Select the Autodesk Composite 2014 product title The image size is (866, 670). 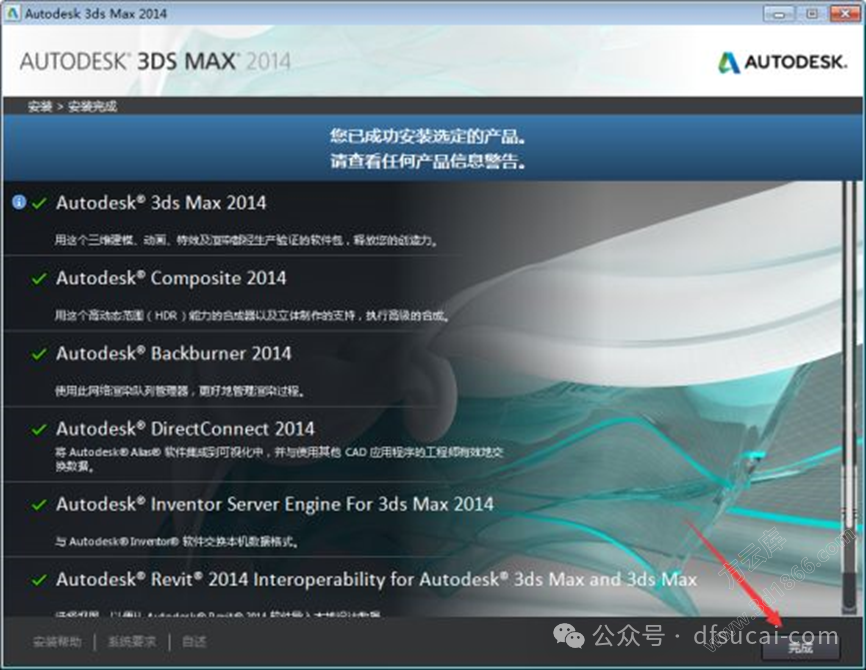pyautogui.click(x=171, y=278)
